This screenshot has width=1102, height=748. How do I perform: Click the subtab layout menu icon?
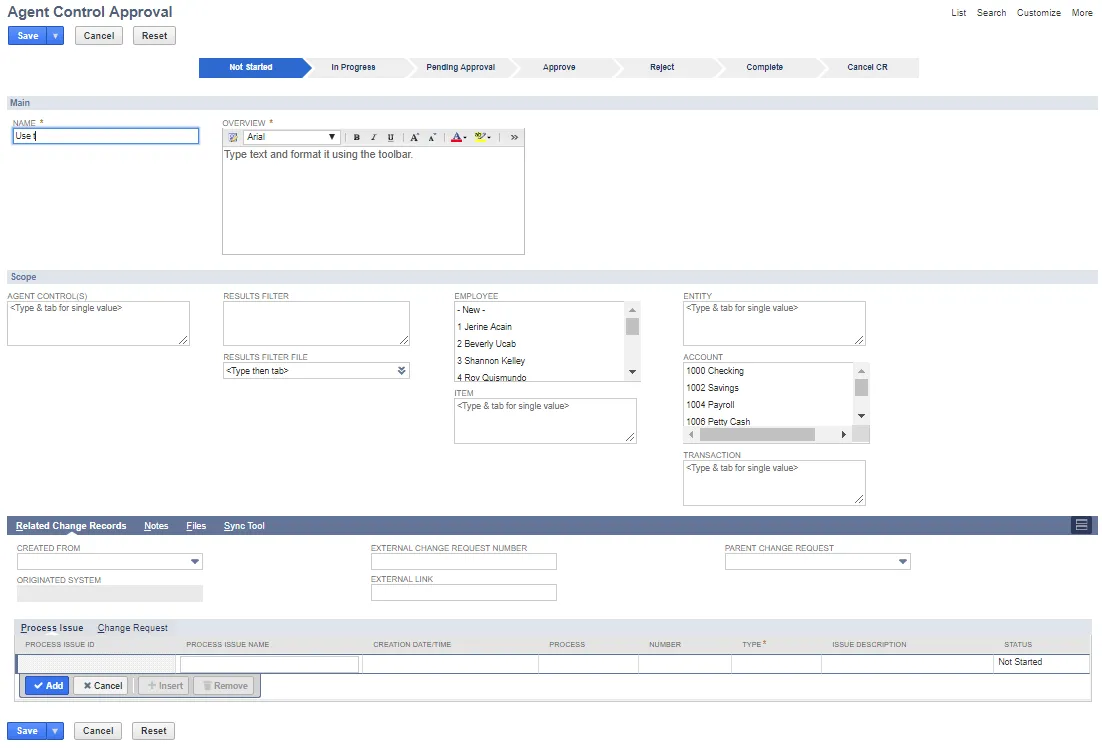pyautogui.click(x=1082, y=525)
